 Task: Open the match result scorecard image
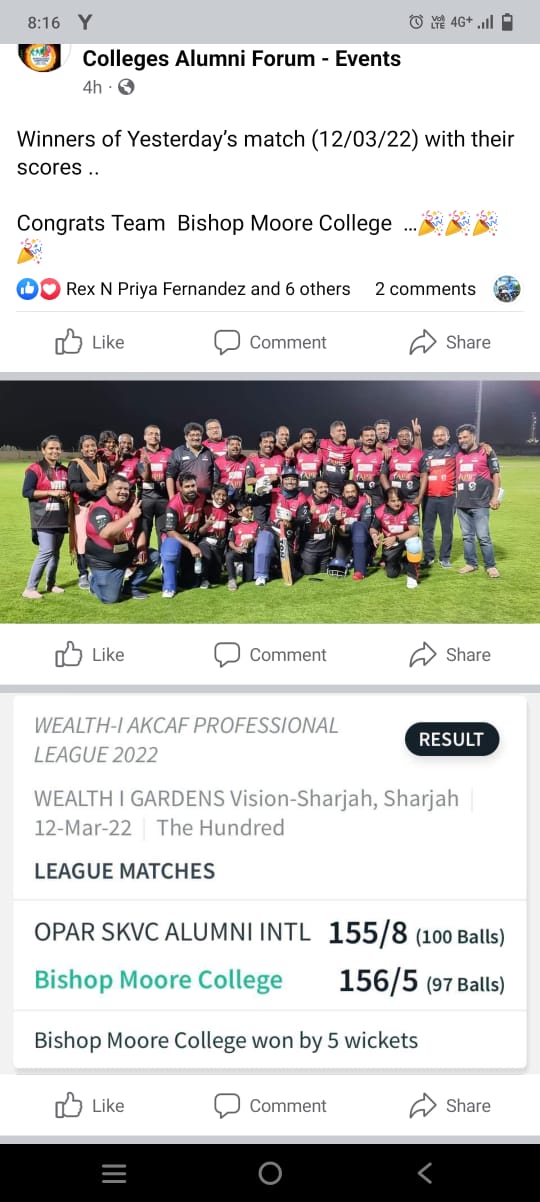point(270,883)
